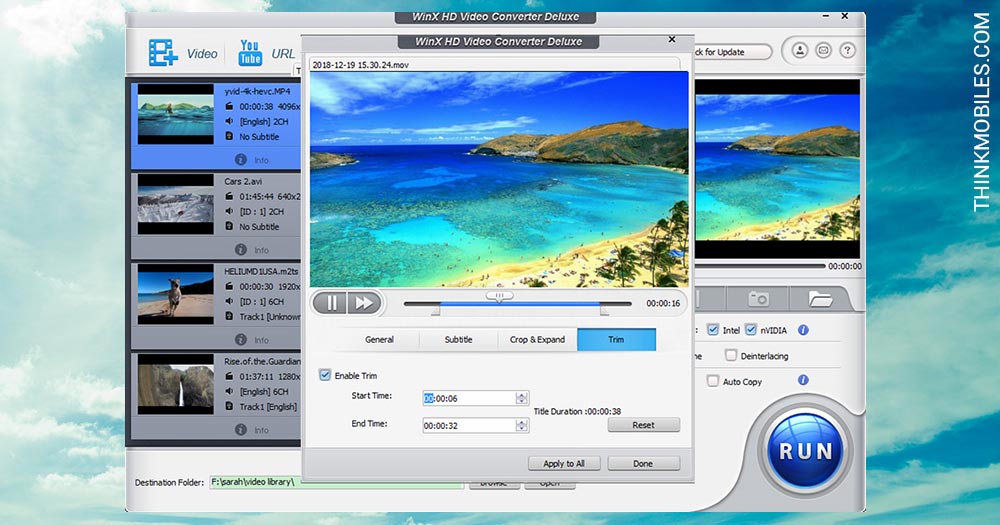The height and width of the screenshot is (525, 1000).
Task: Click the Destination Folder path field
Action: point(336,482)
